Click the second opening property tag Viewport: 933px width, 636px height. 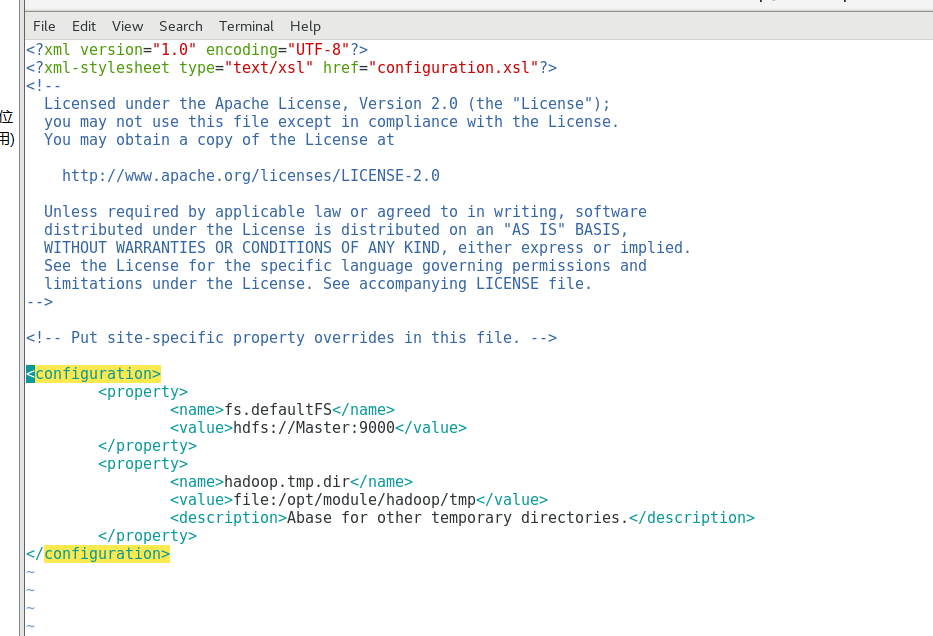point(143,463)
